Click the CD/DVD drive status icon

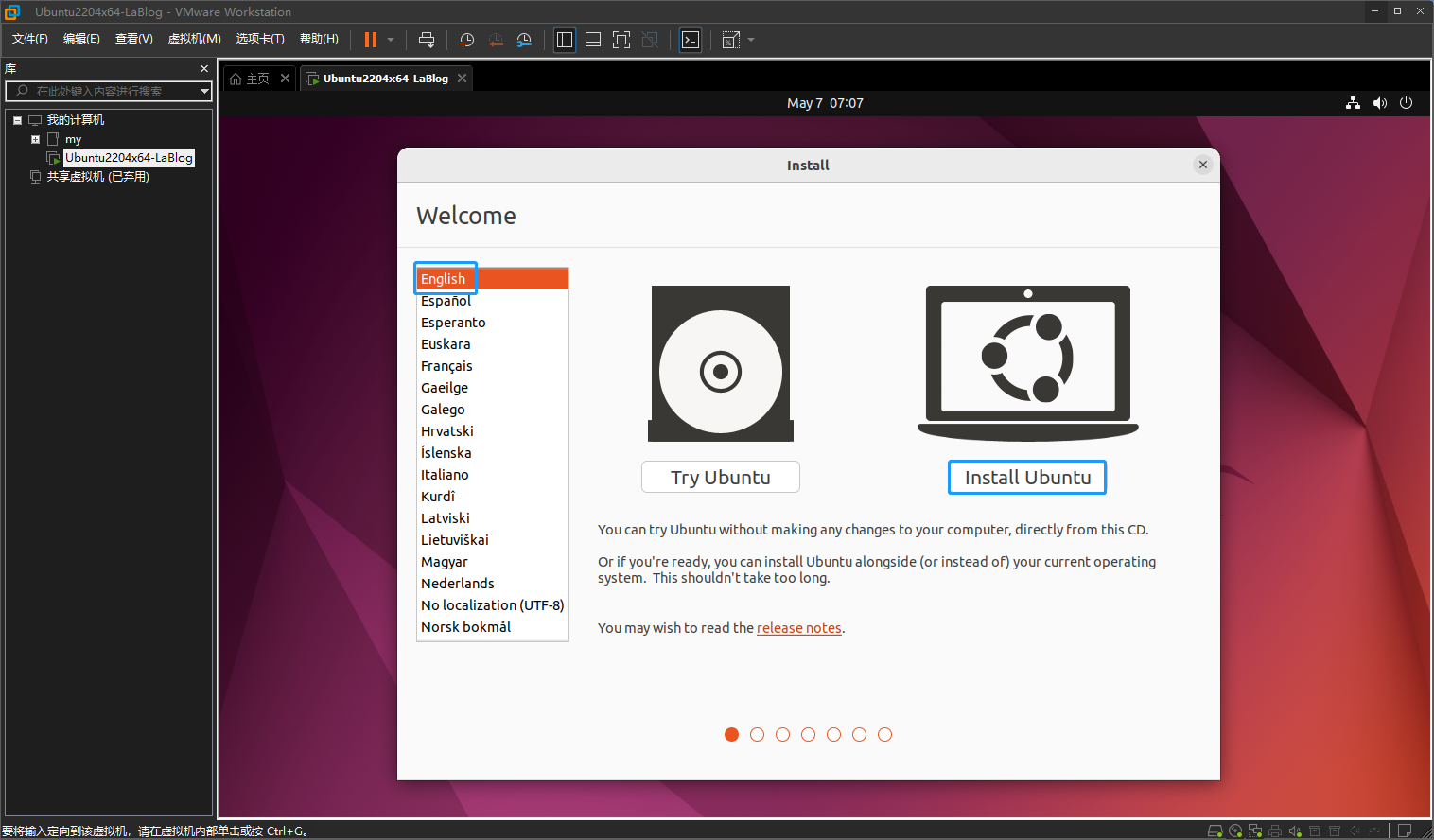point(1235,831)
